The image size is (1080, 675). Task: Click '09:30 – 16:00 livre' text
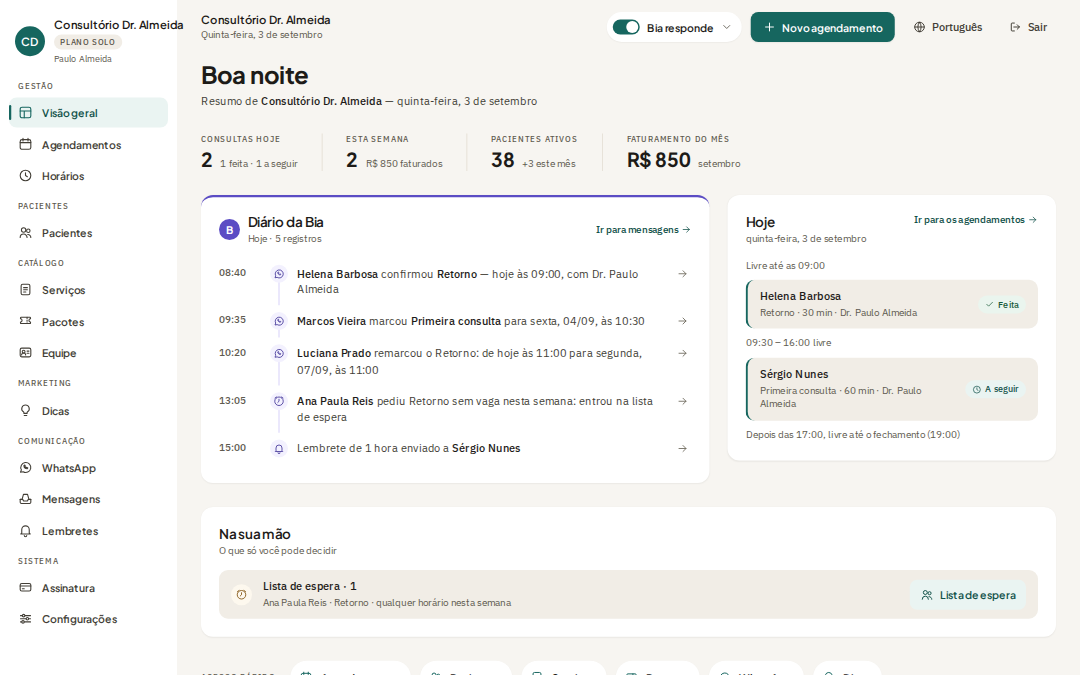(x=789, y=342)
